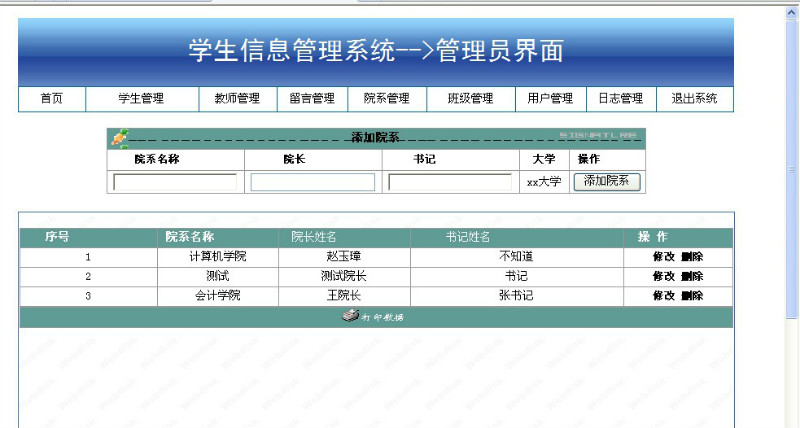The width and height of the screenshot is (800, 428).
Task: Click the 书记姓名 column header
Action: point(468,237)
